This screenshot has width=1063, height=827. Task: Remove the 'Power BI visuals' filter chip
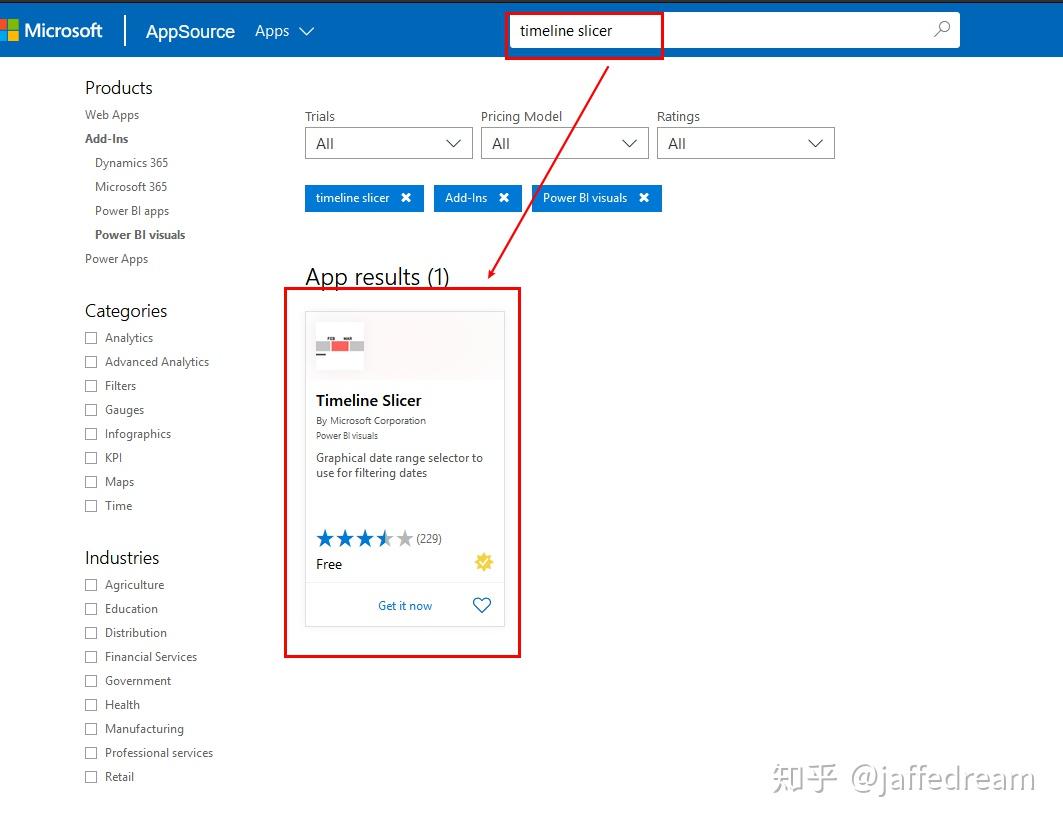coord(644,197)
